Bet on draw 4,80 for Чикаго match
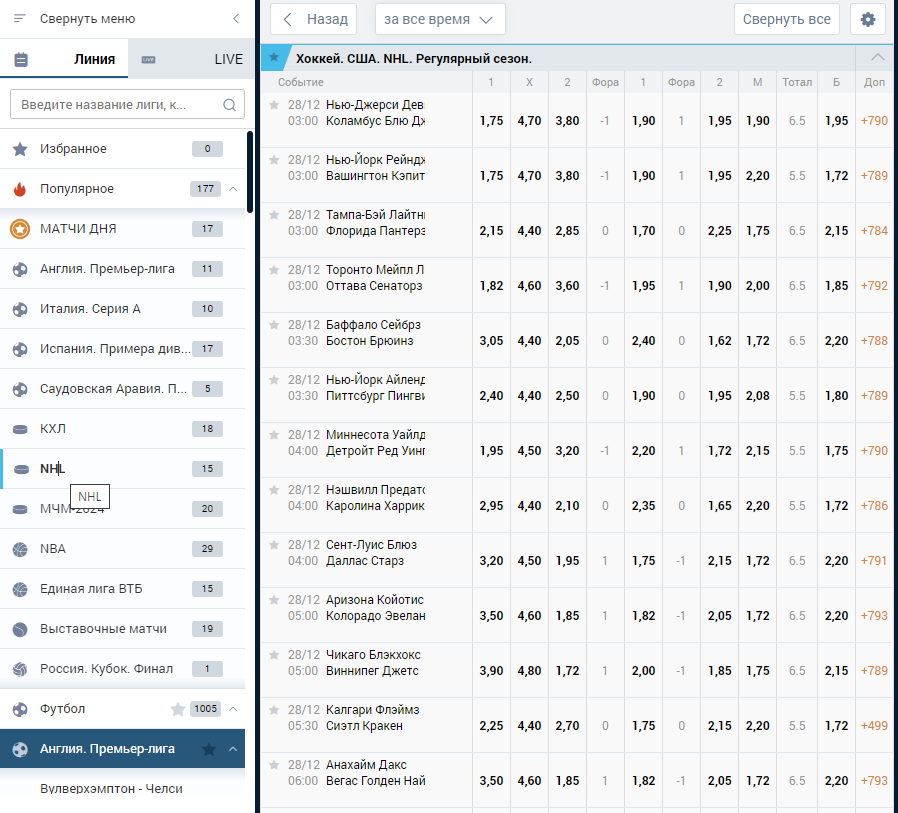 [x=529, y=670]
